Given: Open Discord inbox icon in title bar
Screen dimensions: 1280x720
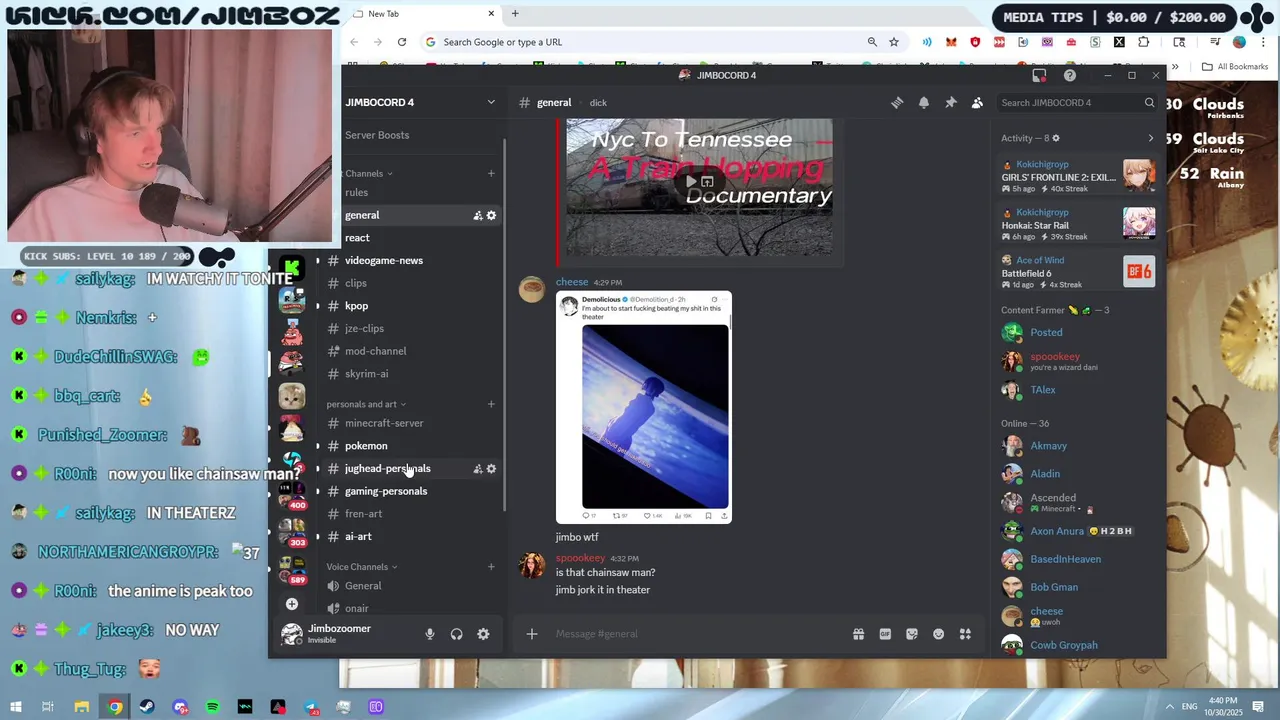Looking at the screenshot, I should tap(1039, 76).
